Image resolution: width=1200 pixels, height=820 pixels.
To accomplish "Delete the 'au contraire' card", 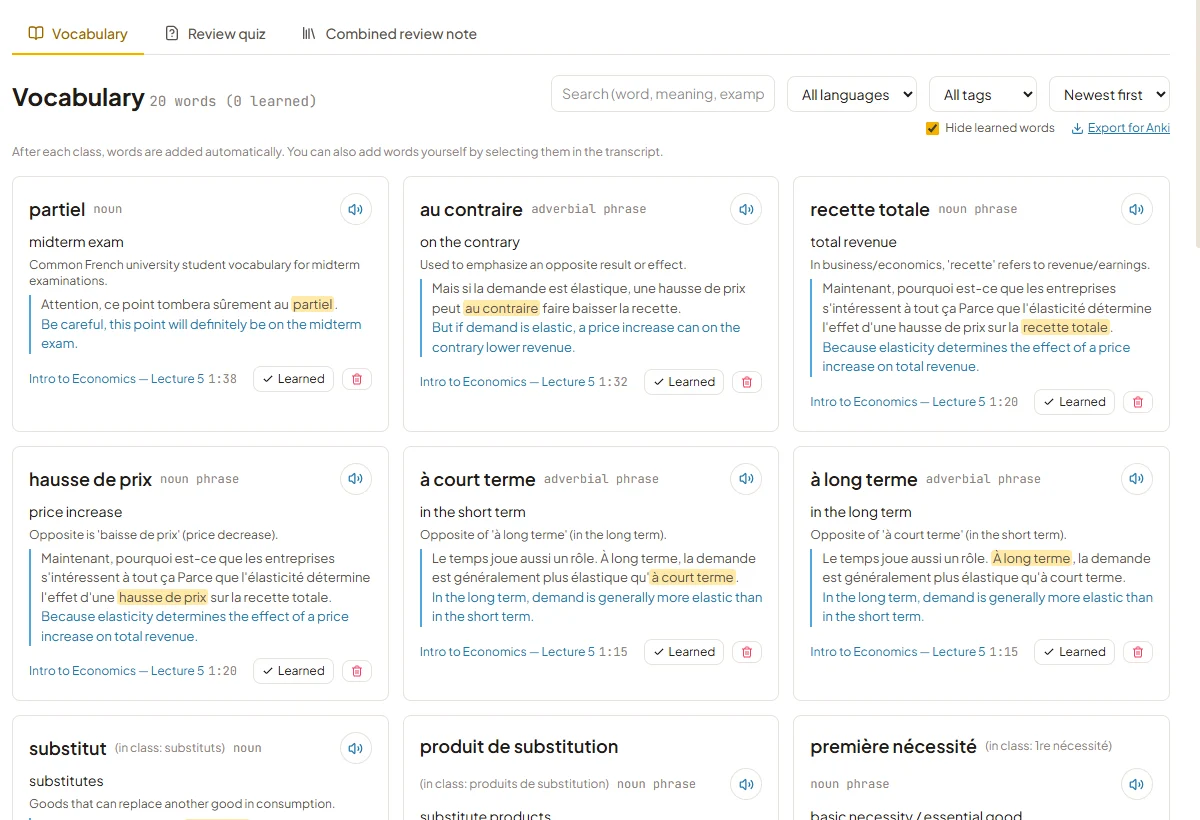I will (747, 382).
